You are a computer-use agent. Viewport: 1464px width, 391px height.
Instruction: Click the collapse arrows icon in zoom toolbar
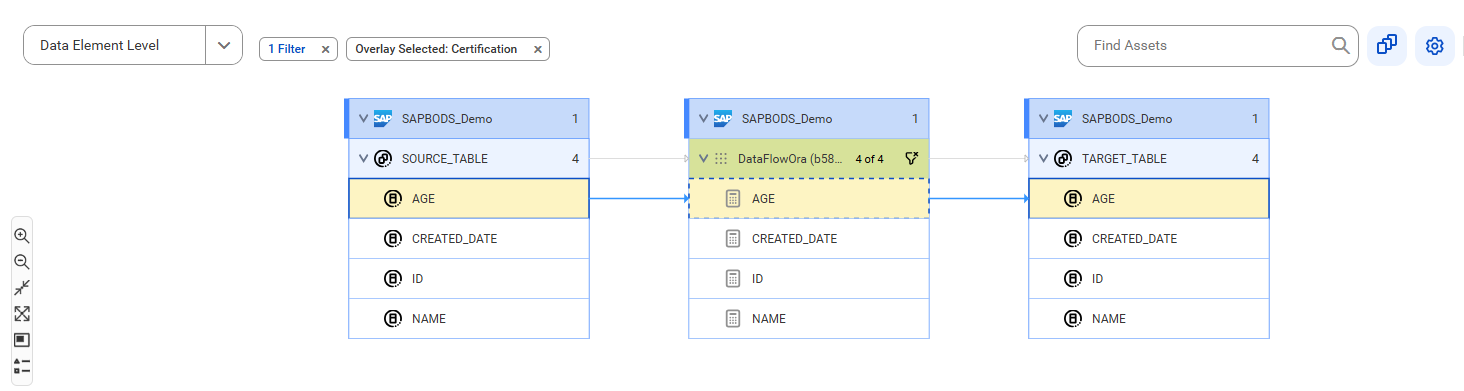point(22,288)
